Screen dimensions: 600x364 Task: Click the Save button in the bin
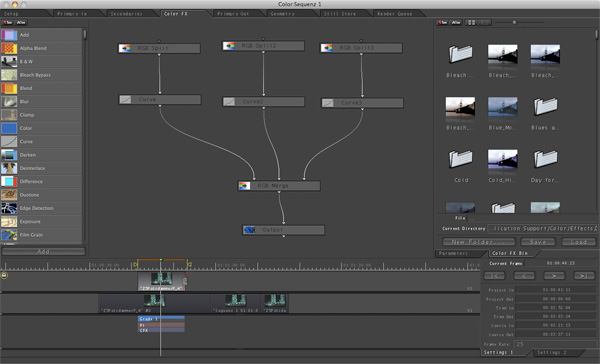[x=538, y=242]
